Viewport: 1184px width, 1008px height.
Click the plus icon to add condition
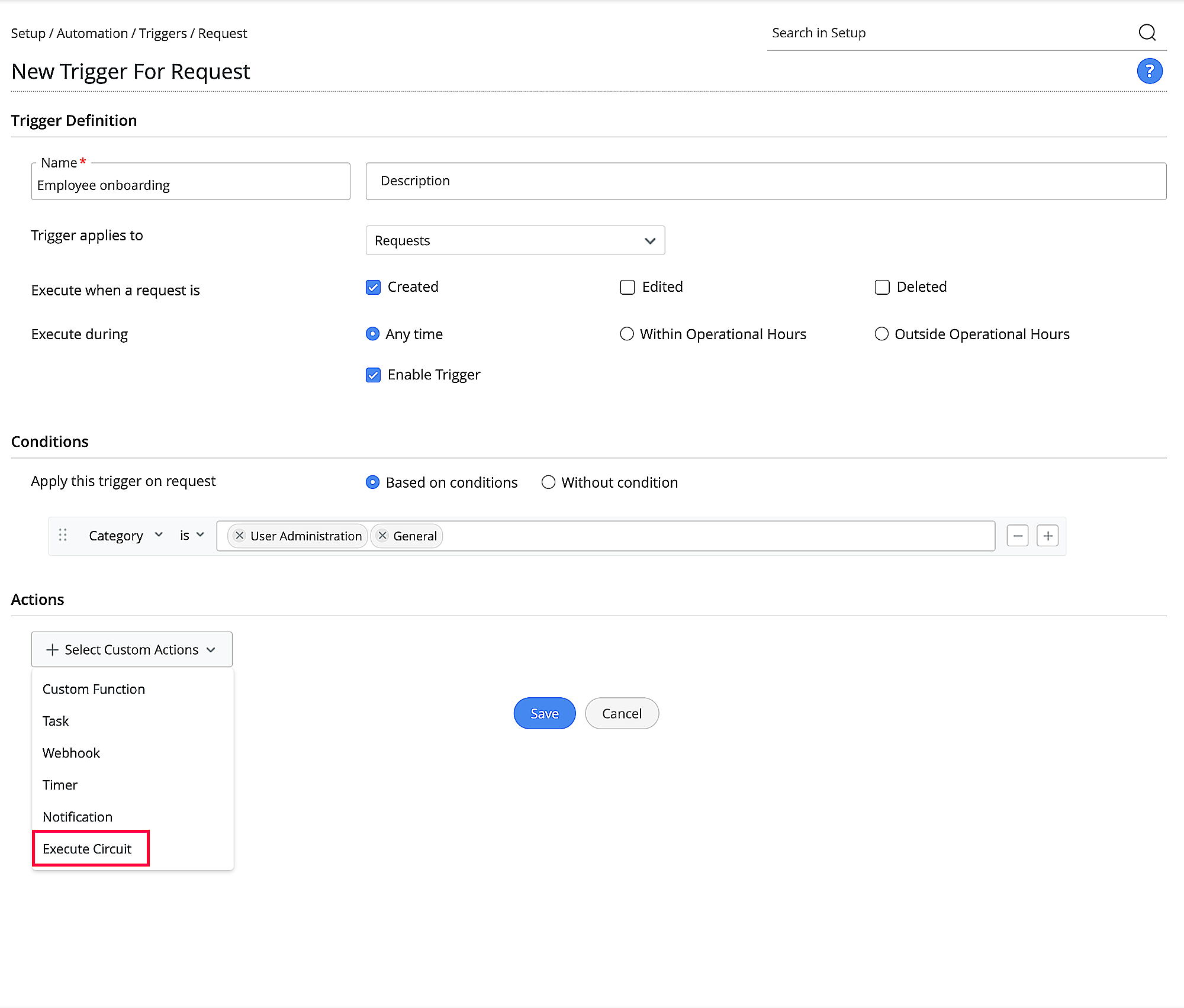pos(1047,536)
